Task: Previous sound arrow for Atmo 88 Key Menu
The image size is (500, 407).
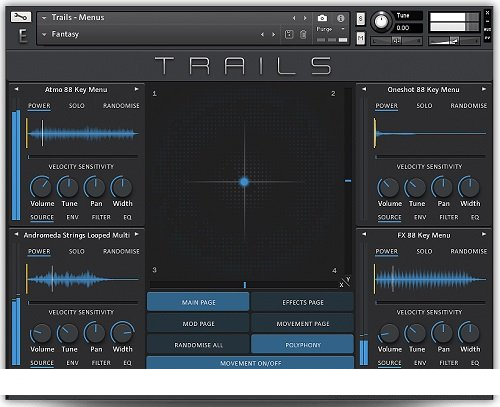Action: 16,89
